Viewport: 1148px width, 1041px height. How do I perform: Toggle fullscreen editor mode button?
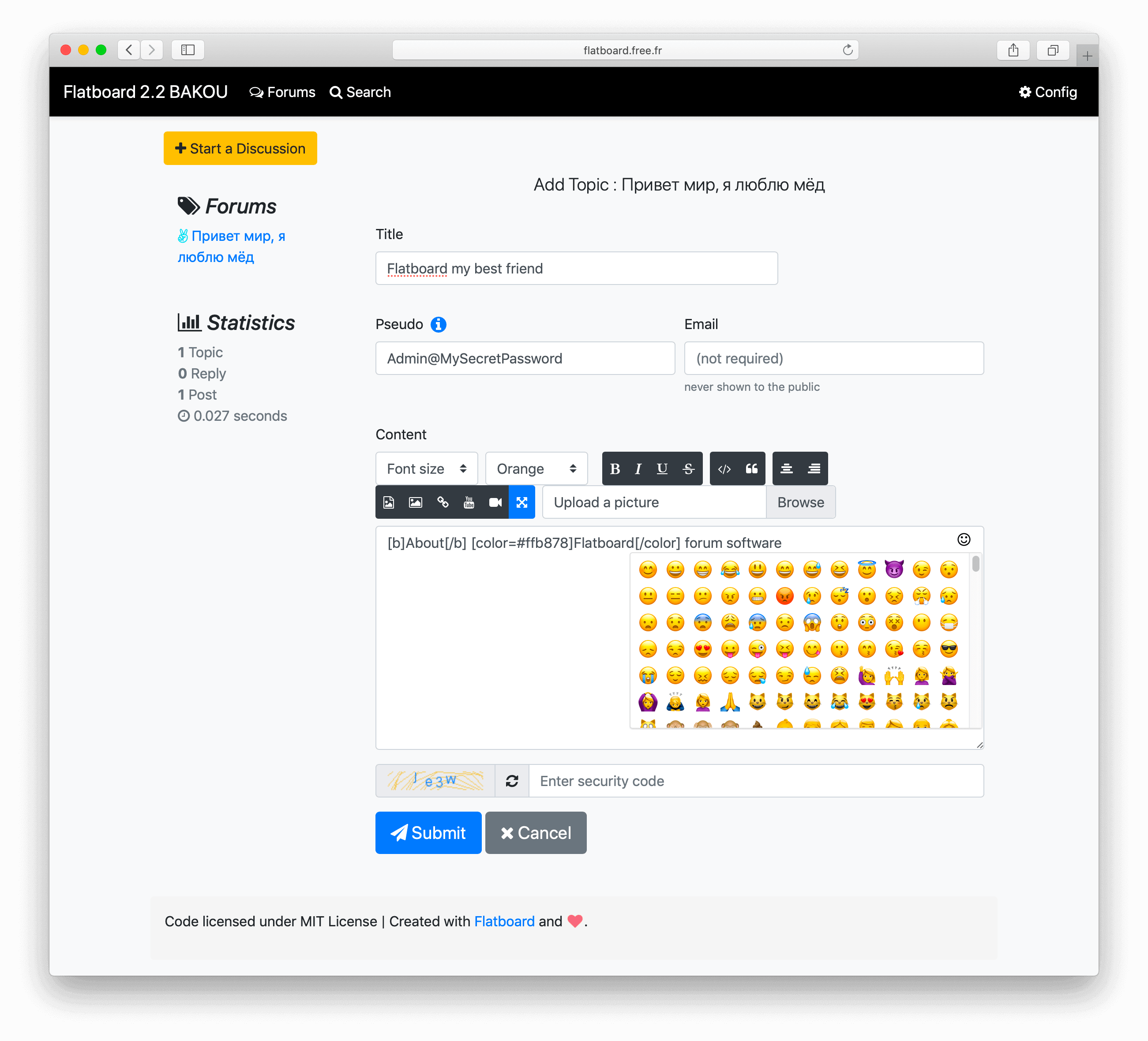[521, 502]
